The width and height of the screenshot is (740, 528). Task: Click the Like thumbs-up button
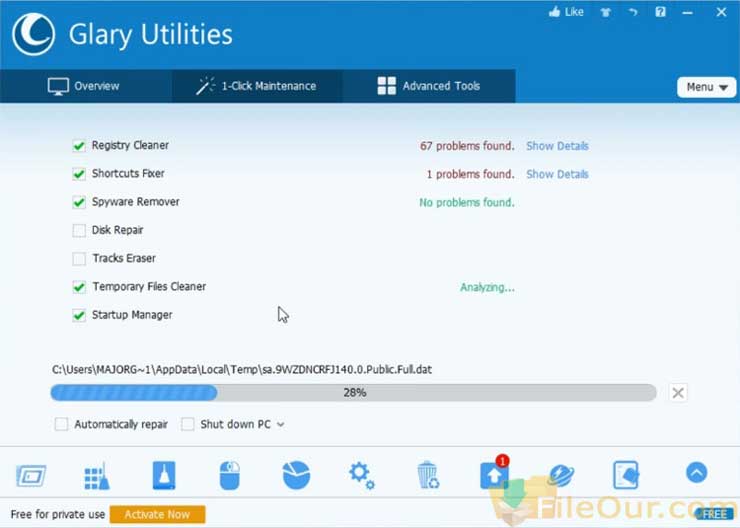click(x=566, y=12)
